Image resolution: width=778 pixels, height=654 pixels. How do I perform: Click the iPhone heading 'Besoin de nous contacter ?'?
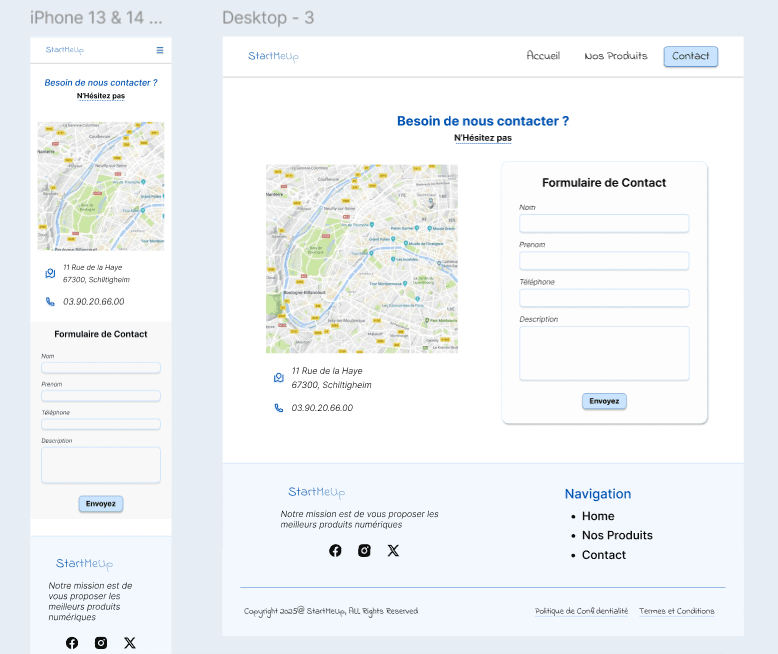[x=101, y=83]
